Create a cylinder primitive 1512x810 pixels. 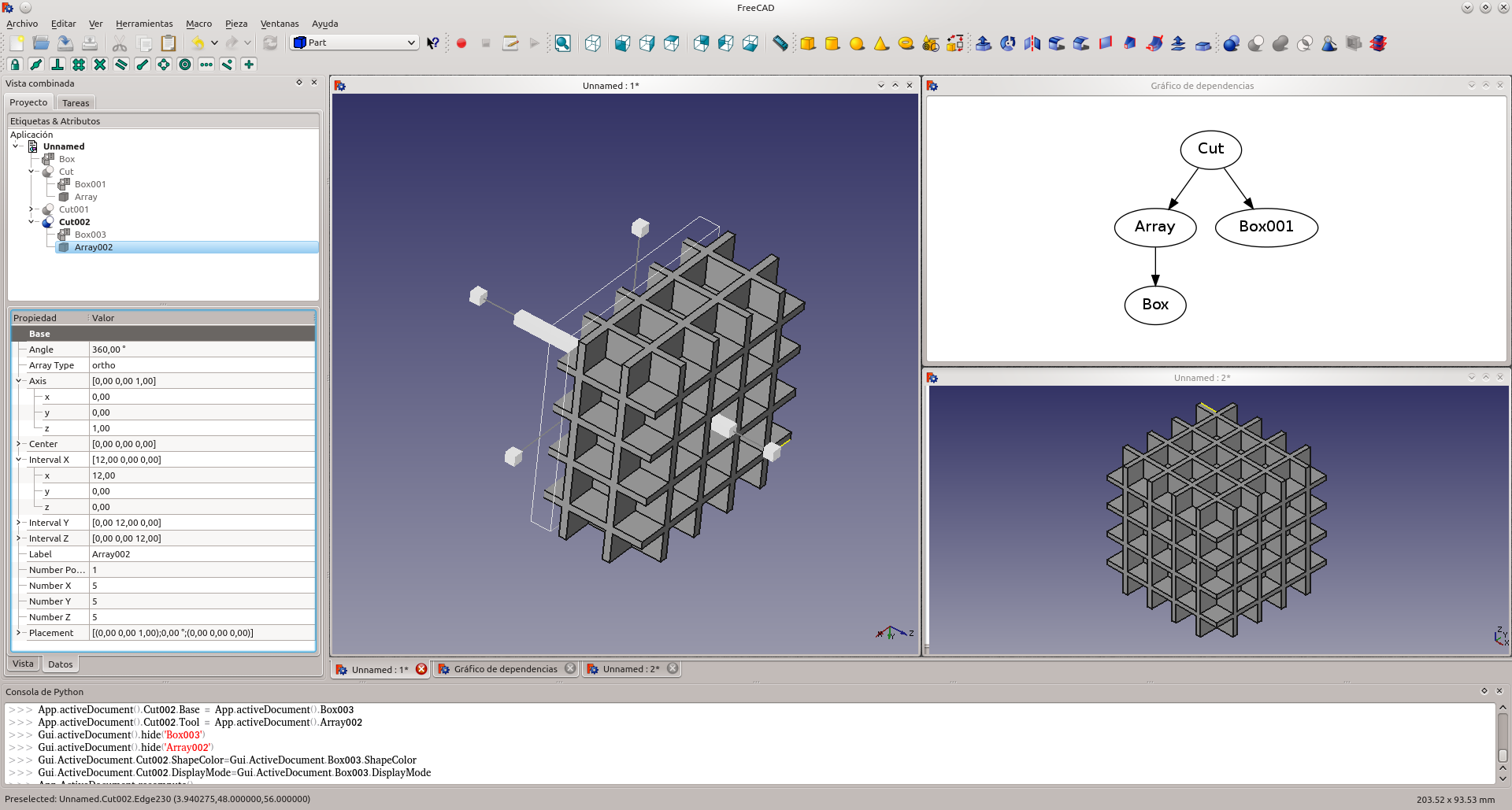point(832,44)
